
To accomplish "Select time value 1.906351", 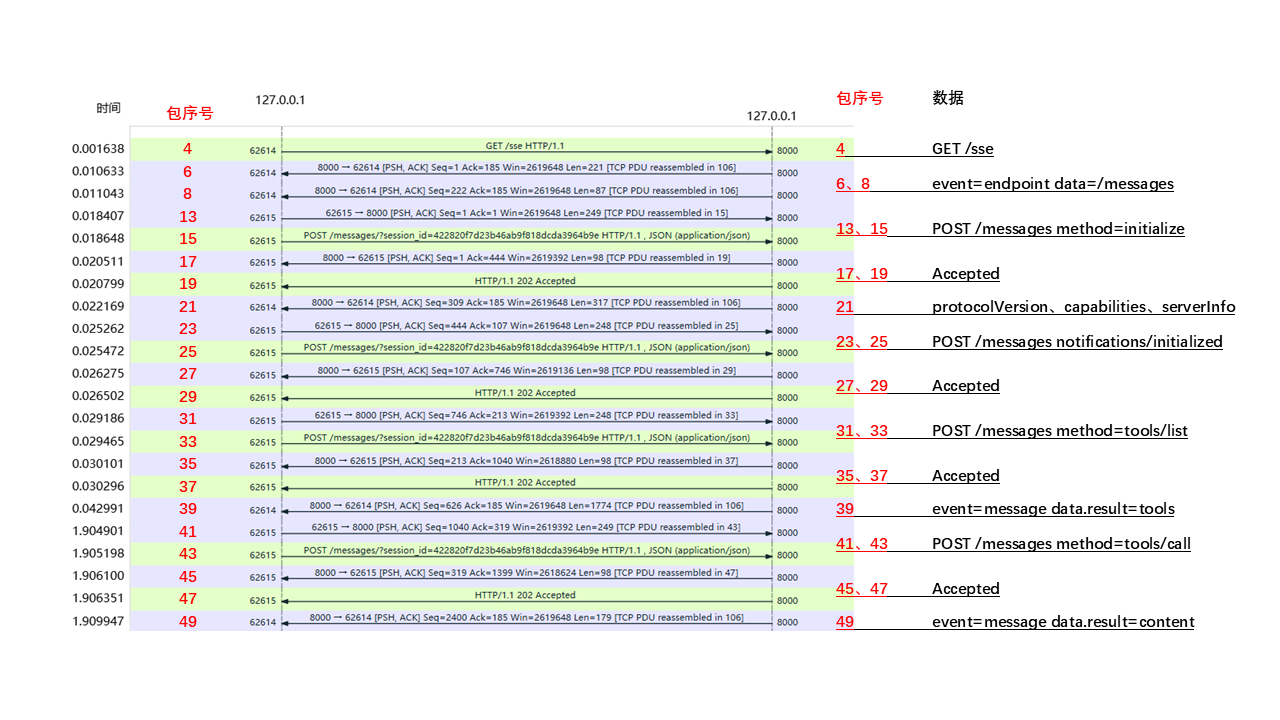I will (x=98, y=599).
